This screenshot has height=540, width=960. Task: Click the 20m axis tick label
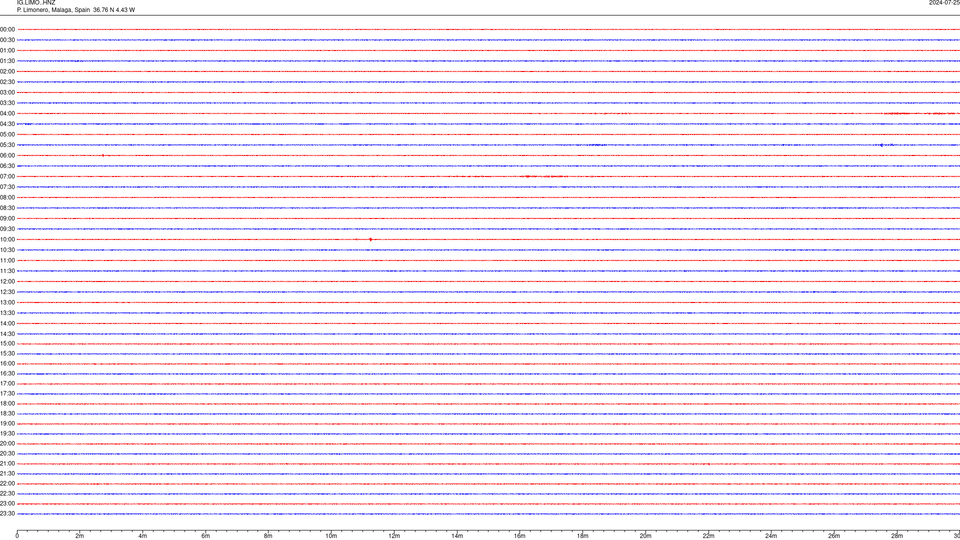pyautogui.click(x=645, y=536)
